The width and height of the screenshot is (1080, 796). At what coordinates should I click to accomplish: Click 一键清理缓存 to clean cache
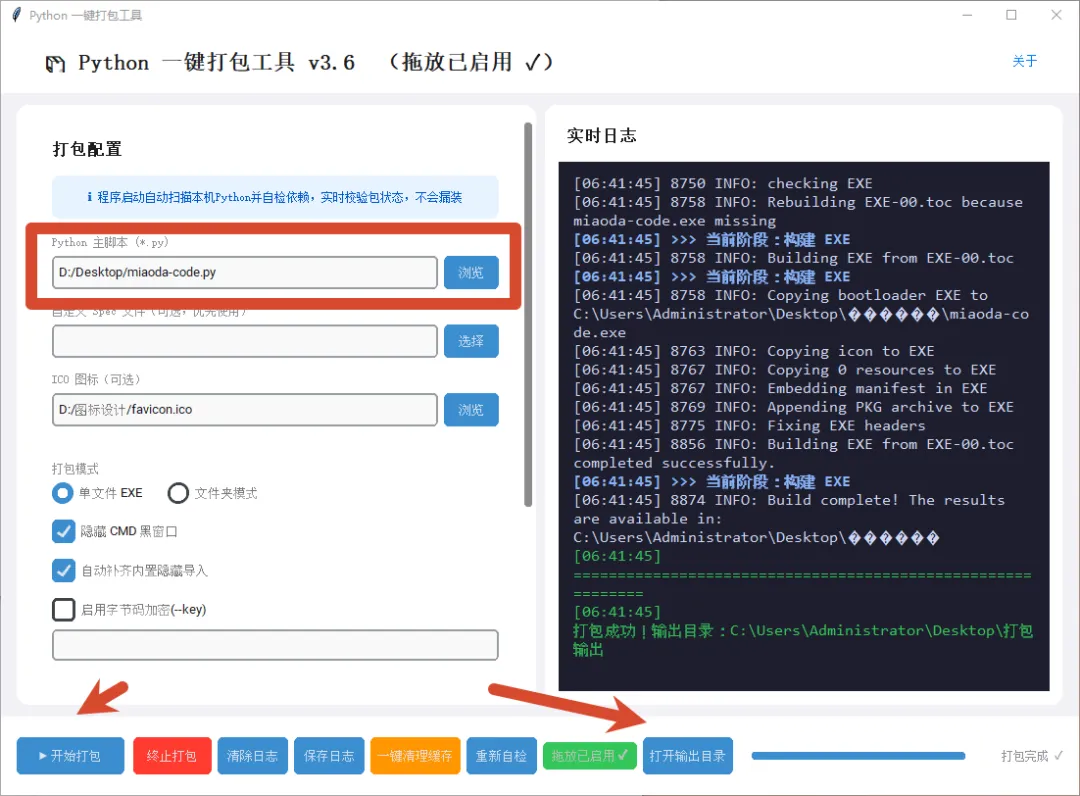pyautogui.click(x=415, y=756)
